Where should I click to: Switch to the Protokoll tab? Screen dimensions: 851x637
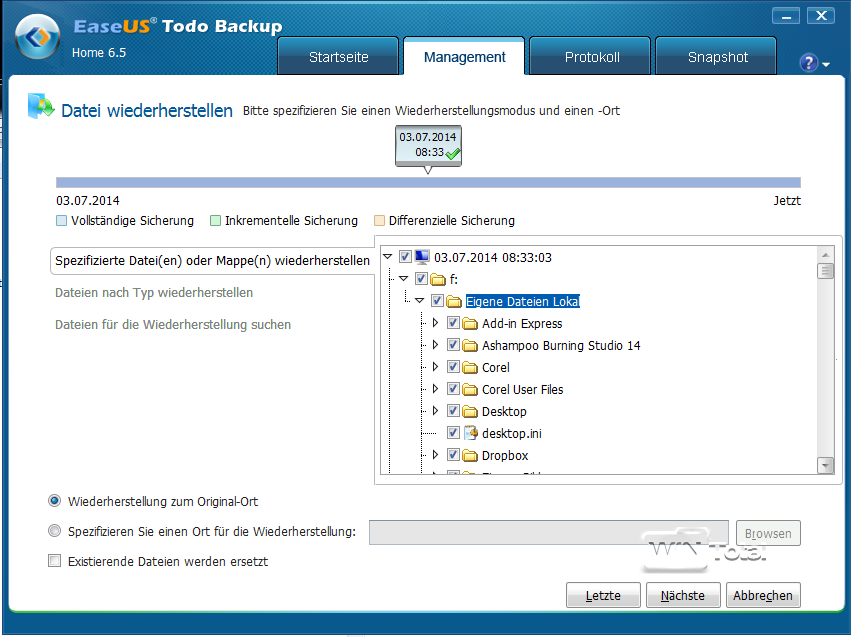tap(591, 57)
